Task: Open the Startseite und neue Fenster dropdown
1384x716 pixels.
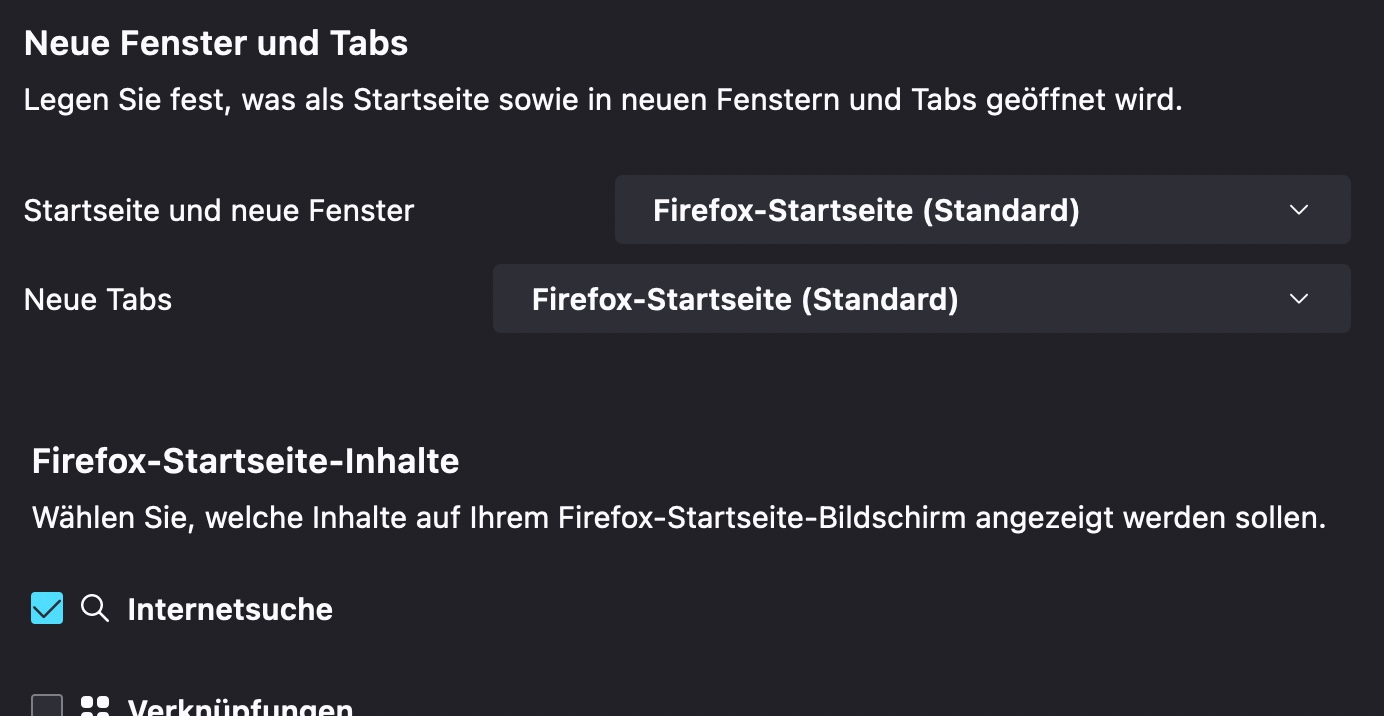Action: point(982,210)
